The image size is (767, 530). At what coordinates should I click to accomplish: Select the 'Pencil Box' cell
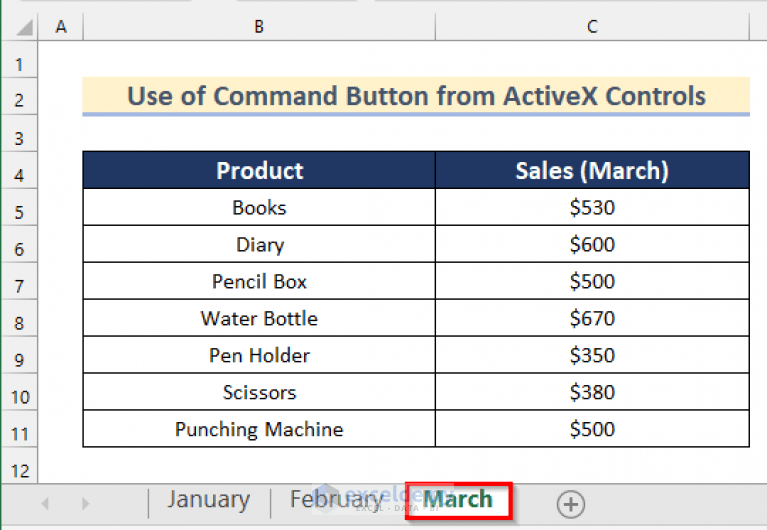point(259,281)
